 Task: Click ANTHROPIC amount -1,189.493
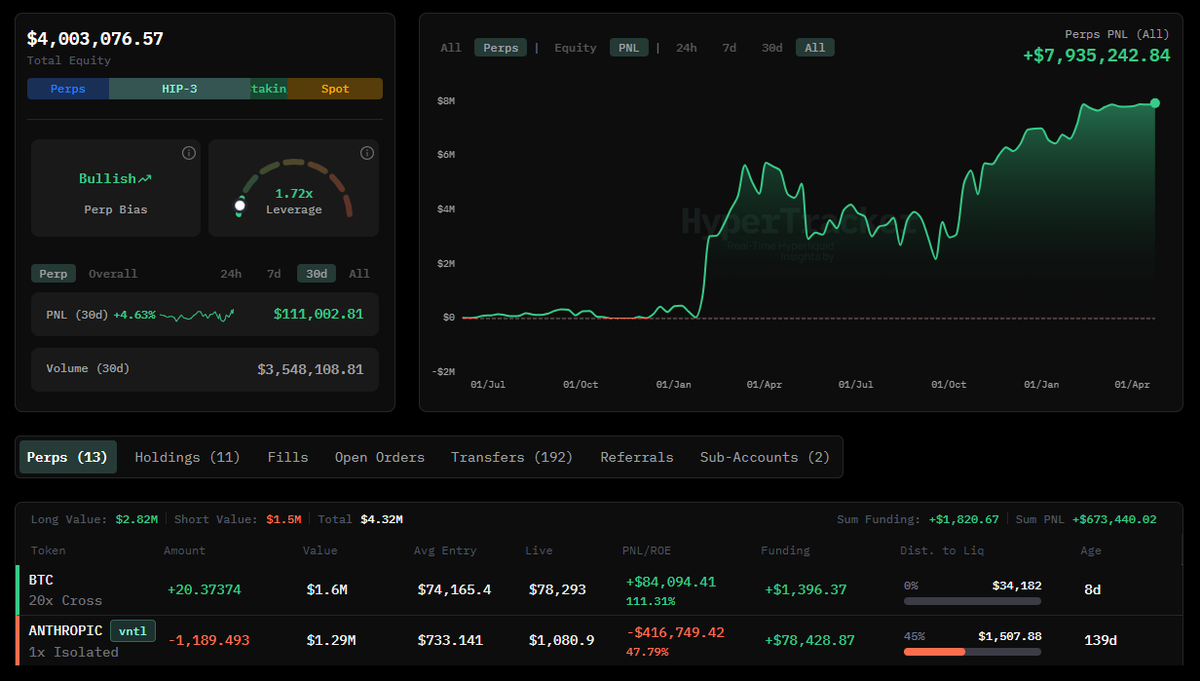[208, 640]
